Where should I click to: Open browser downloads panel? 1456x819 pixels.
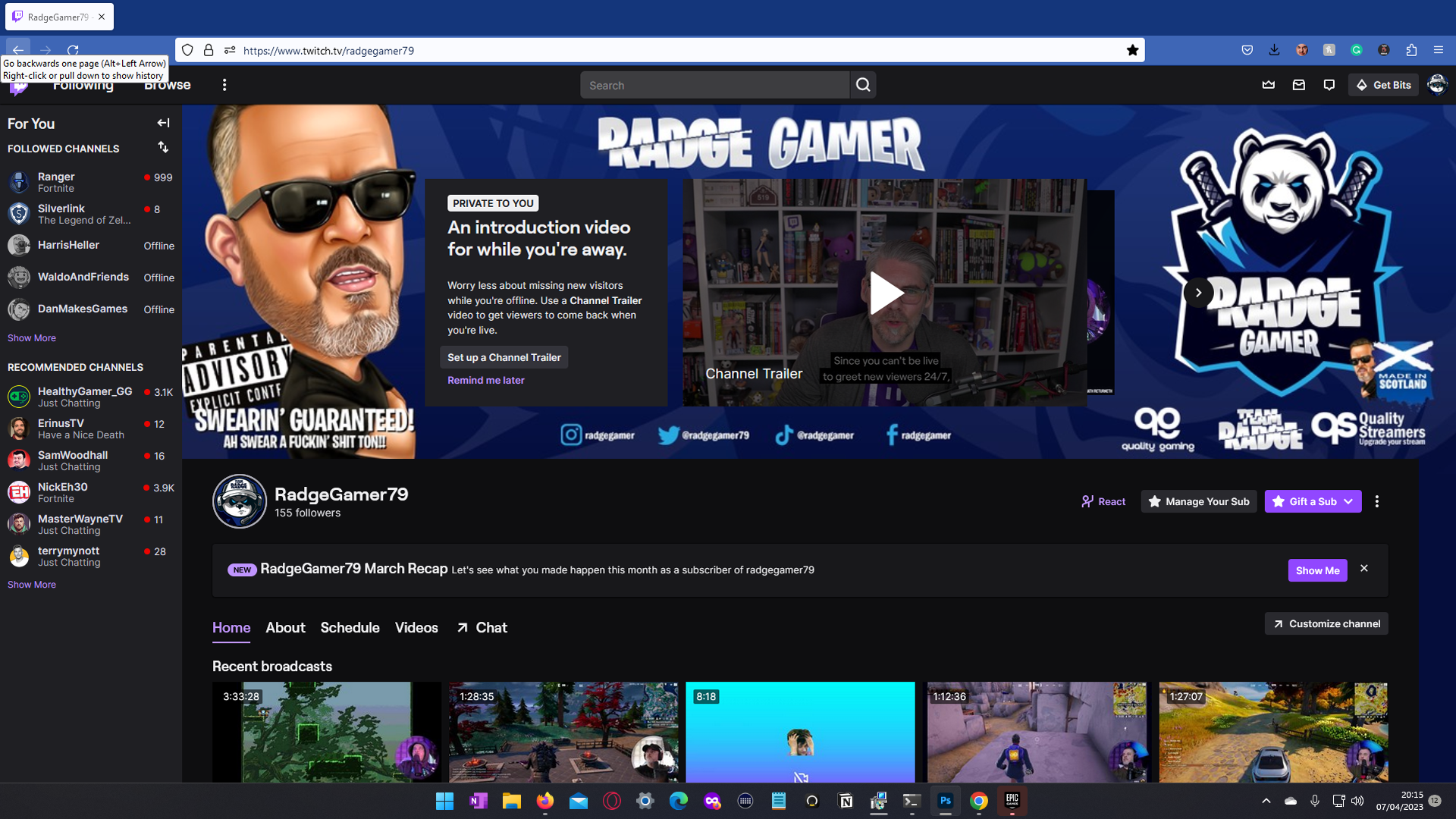pos(1274,50)
